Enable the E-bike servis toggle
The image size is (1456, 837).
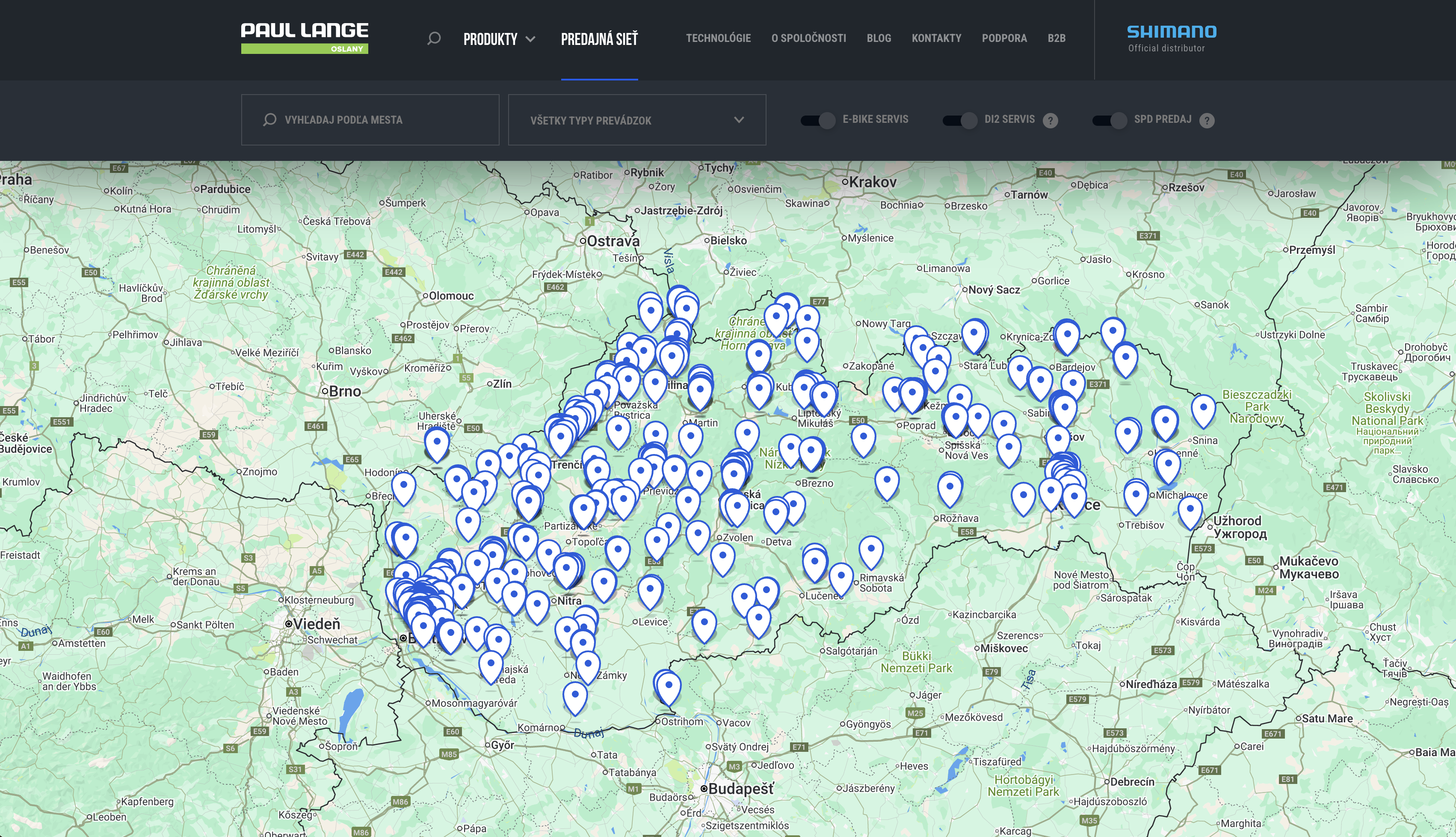click(x=819, y=120)
